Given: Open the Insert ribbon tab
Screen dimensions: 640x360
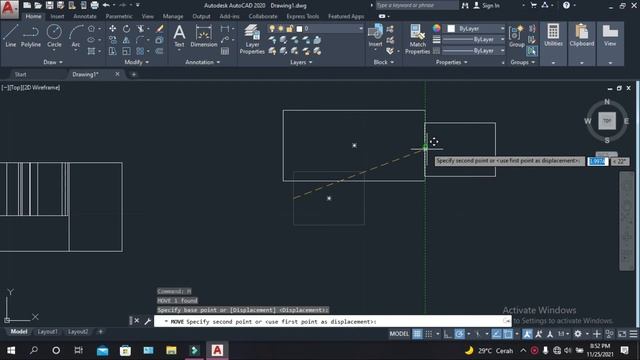Looking at the screenshot, I should 57,16.
